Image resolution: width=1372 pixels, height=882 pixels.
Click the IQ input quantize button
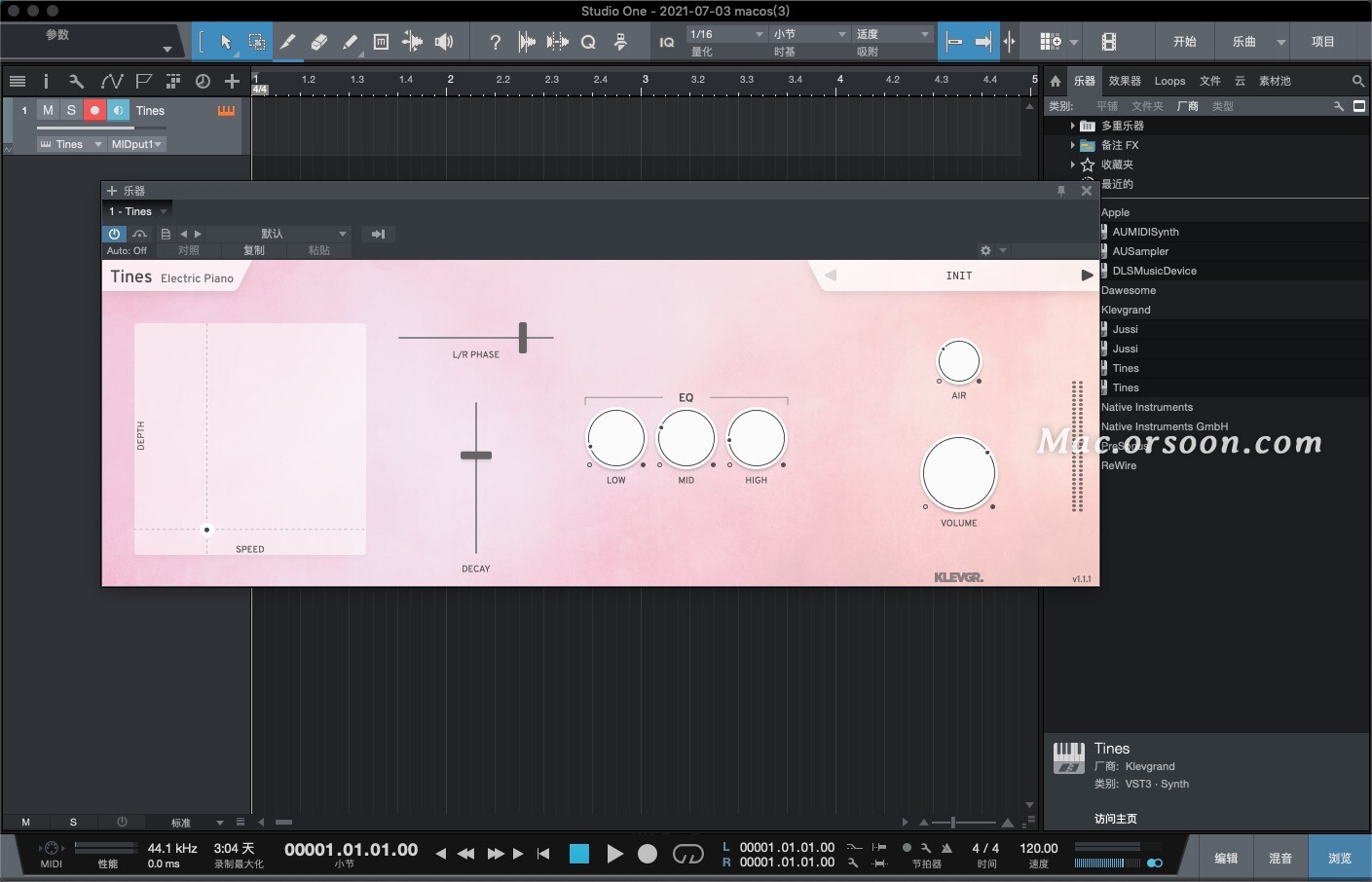point(666,42)
